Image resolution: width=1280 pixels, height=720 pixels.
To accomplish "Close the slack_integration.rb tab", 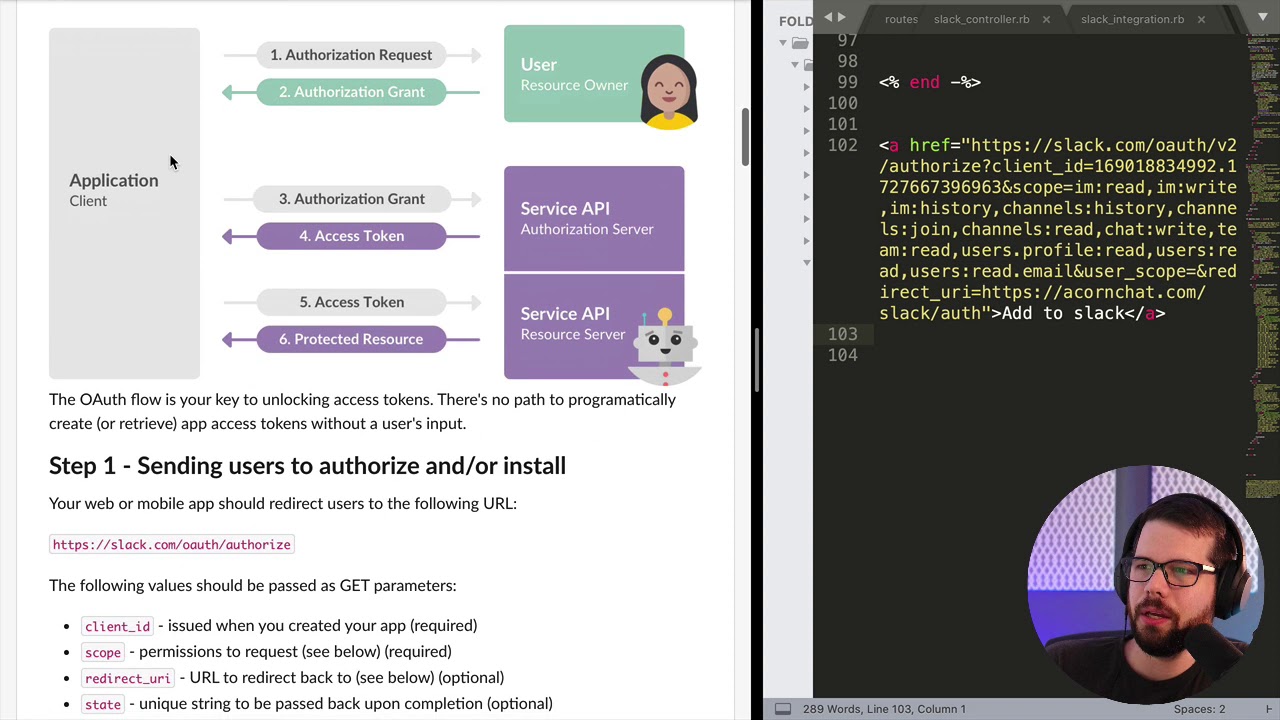I will tap(1201, 19).
